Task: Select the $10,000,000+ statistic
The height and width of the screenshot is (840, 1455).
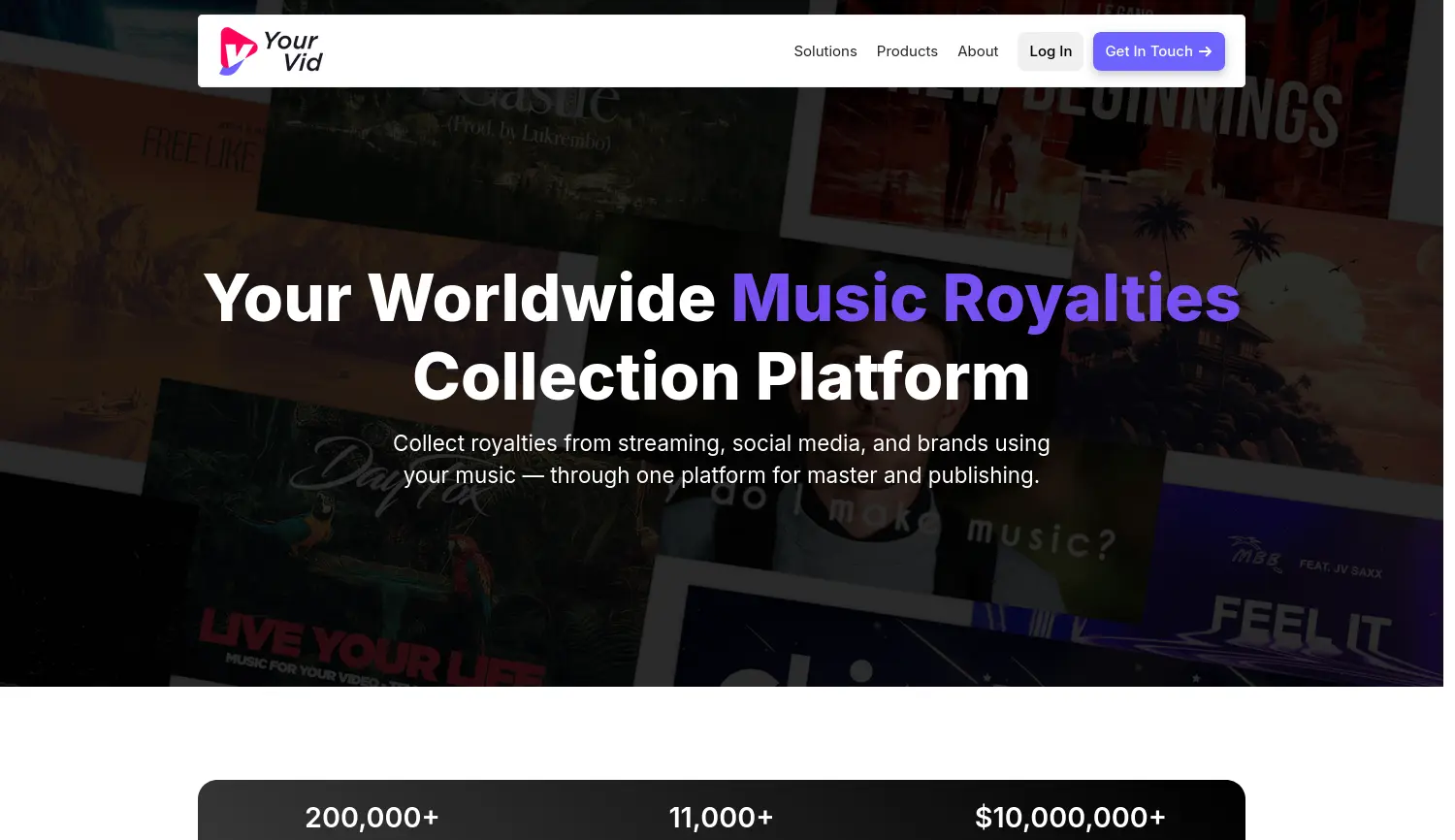Action: pos(1071,818)
